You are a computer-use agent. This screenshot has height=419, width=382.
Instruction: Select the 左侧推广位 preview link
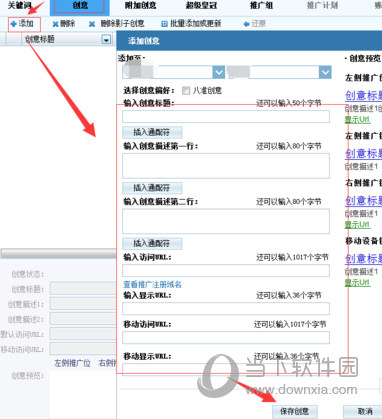click(73, 363)
